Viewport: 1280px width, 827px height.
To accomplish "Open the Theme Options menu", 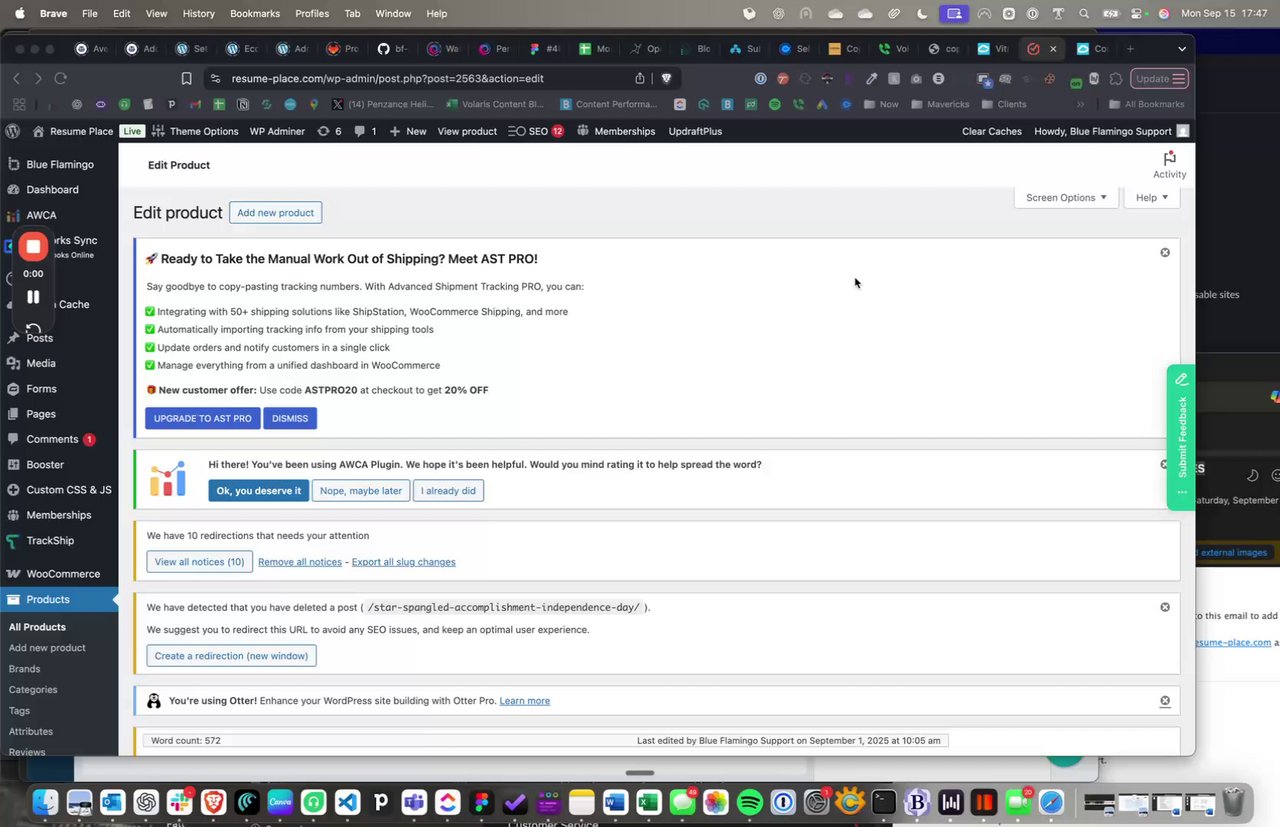I will pyautogui.click(x=194, y=131).
